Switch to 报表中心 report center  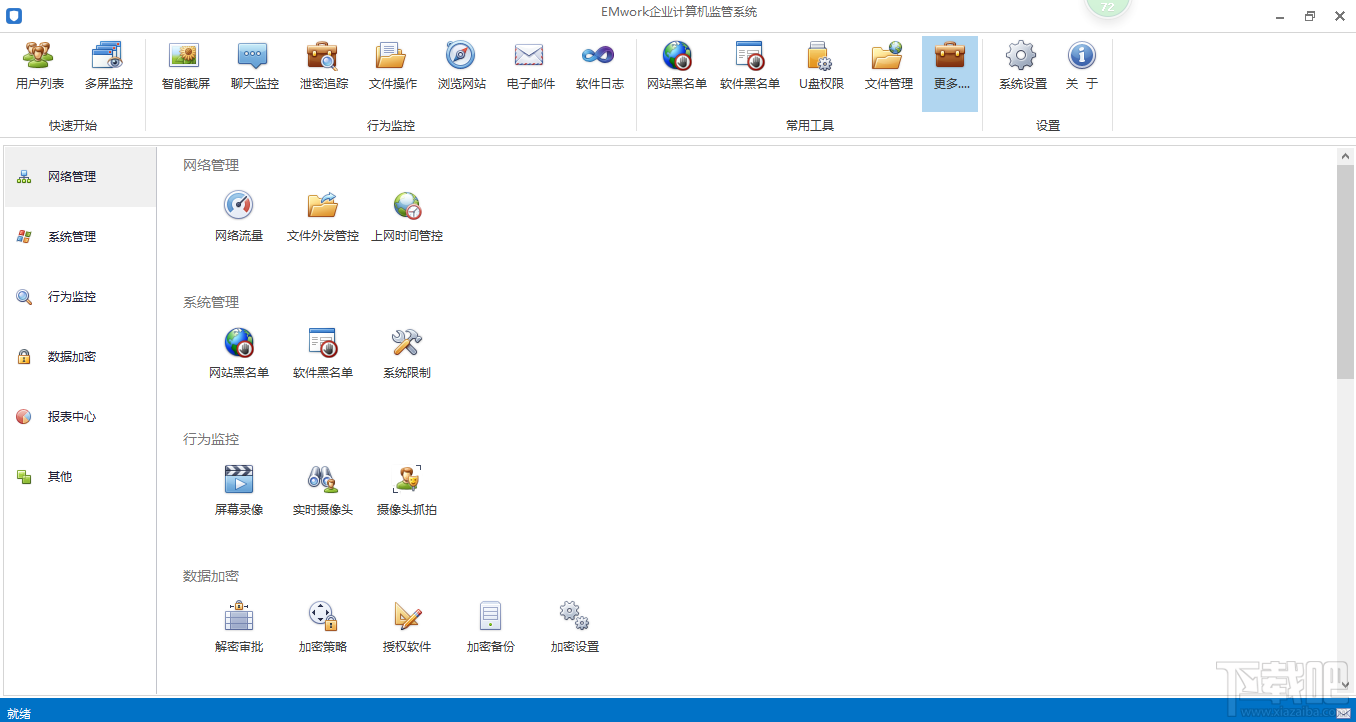[72, 416]
